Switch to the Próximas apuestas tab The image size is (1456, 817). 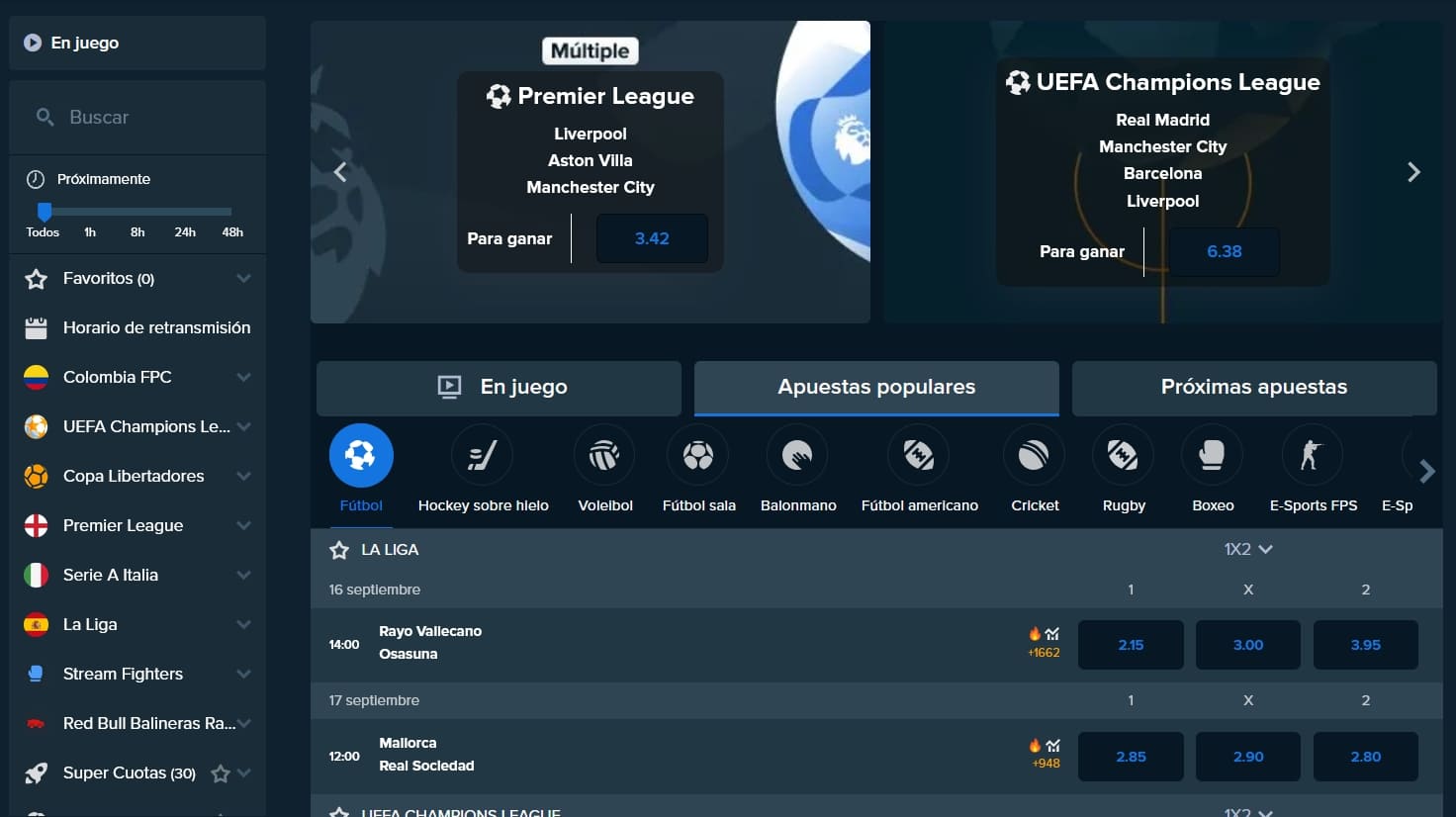[x=1253, y=388]
